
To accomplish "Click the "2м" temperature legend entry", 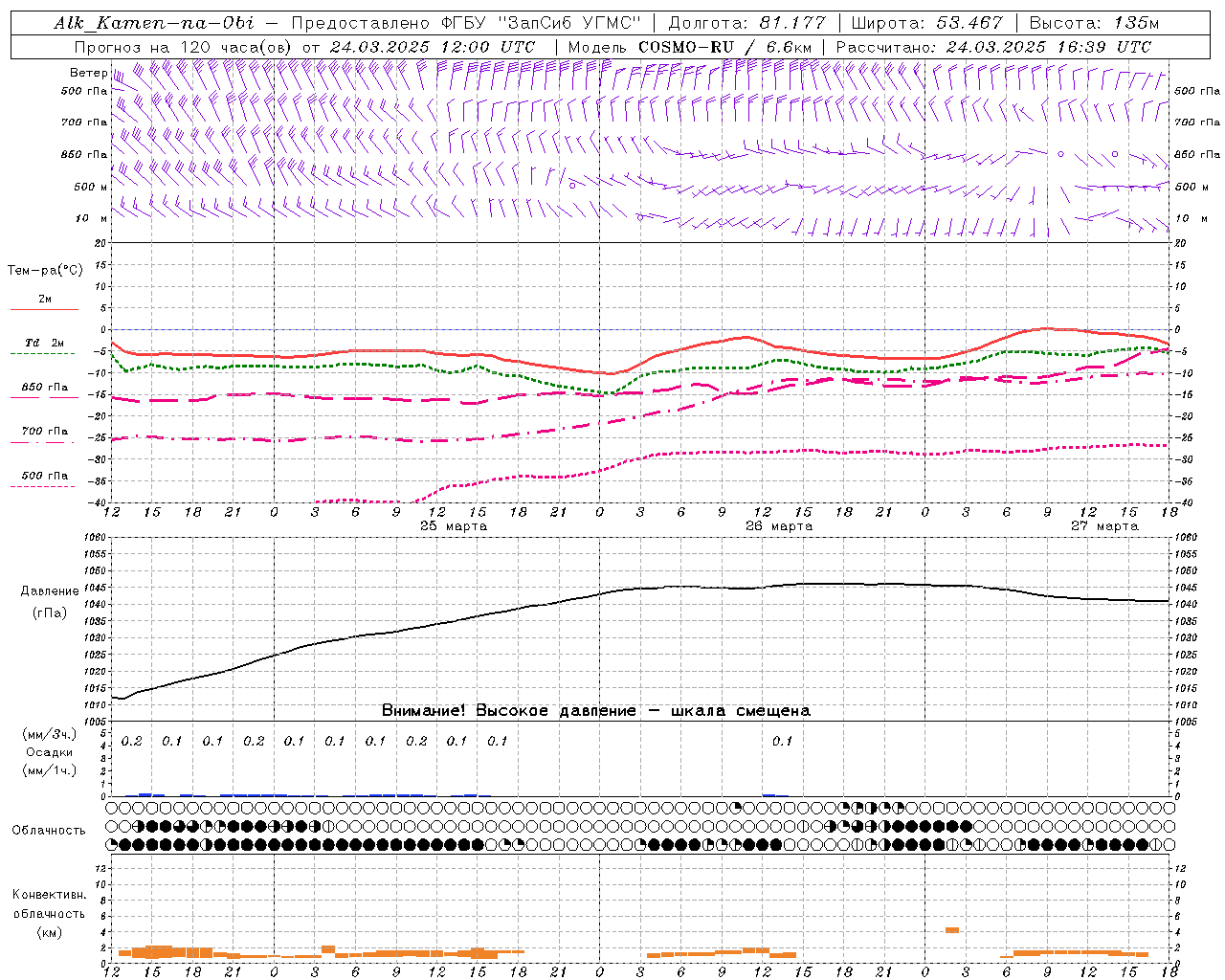I will 45,299.
